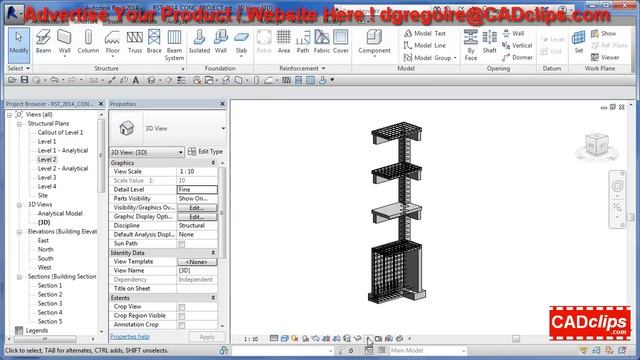Click the Vertical opening tool
This screenshot has height=360, width=640.
point(517,45)
